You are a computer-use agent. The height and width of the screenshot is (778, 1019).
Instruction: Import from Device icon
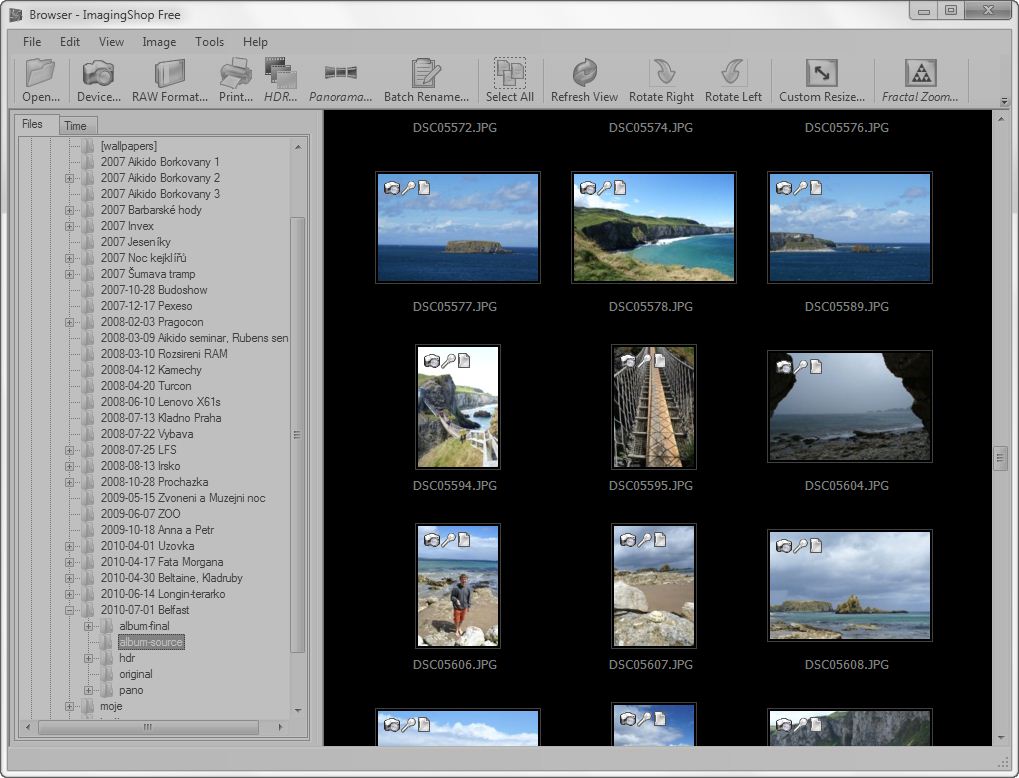click(x=98, y=81)
